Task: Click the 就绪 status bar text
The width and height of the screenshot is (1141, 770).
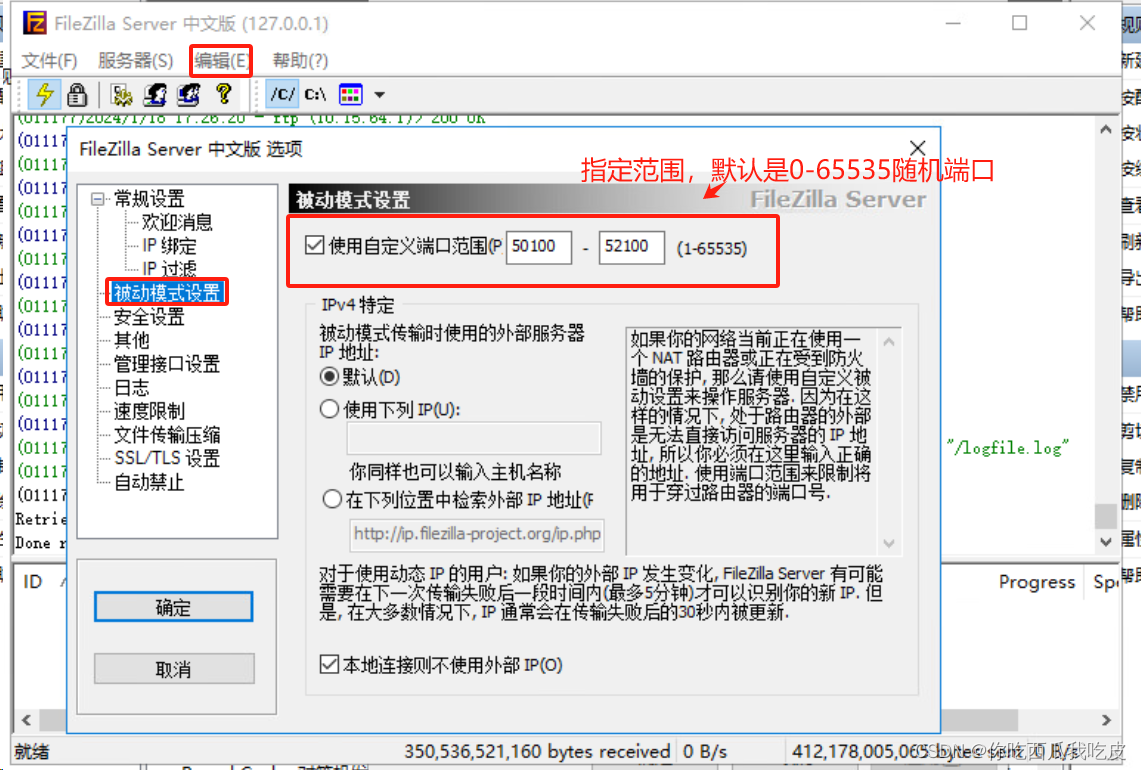Action: [x=31, y=751]
